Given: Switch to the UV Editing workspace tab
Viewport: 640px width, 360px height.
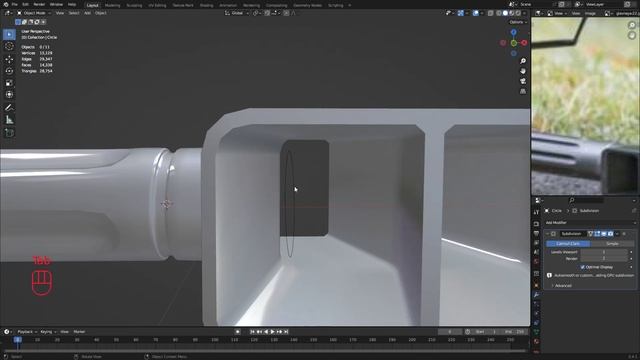Looking at the screenshot, I should (157, 5).
